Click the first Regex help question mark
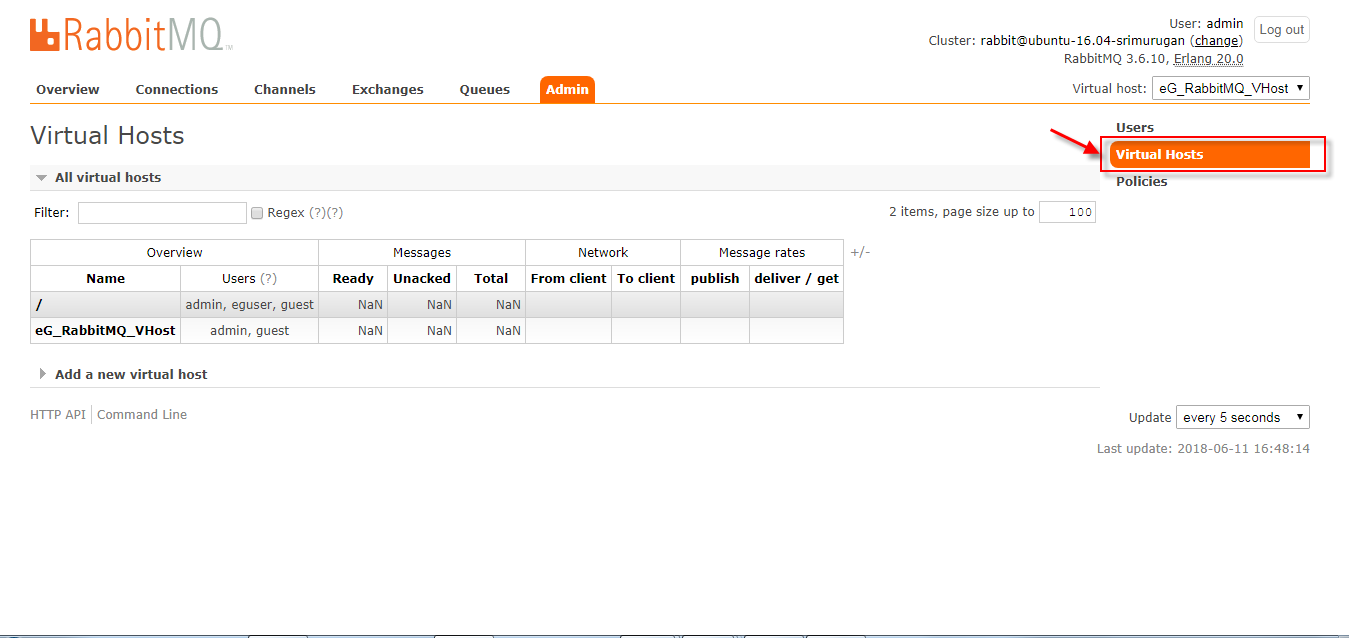Image resolution: width=1349 pixels, height=638 pixels. coord(317,213)
